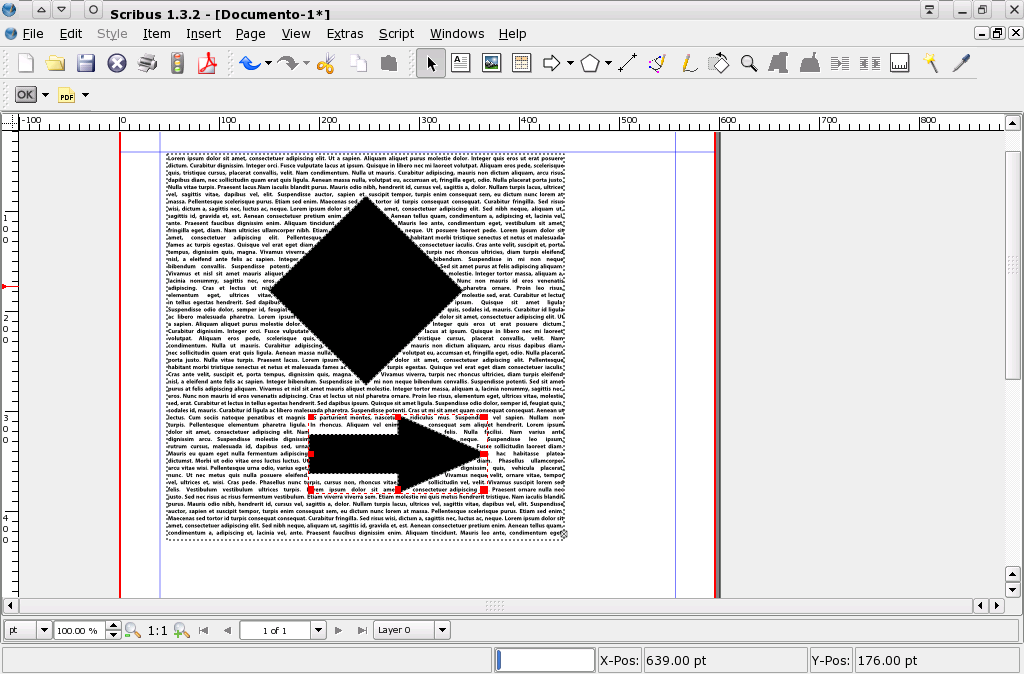
Task: Open the Preflight Verifier traffic light
Action: [178, 63]
